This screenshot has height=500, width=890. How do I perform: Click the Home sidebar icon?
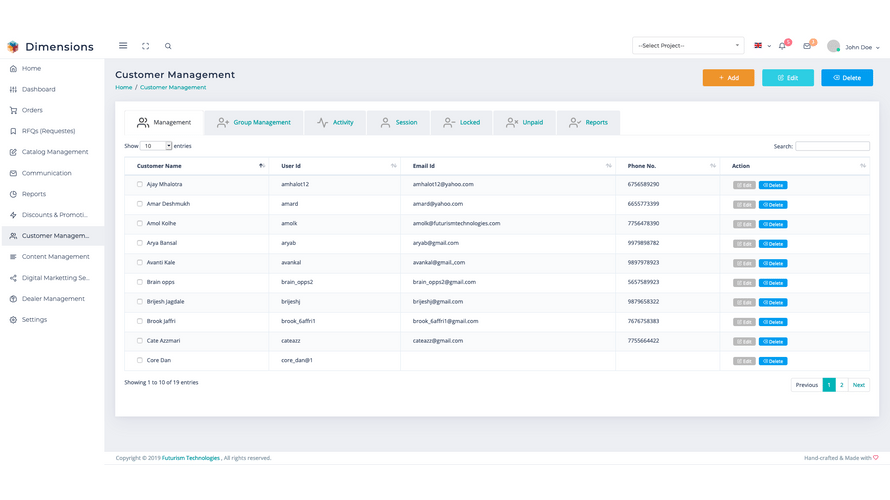tap(13, 69)
